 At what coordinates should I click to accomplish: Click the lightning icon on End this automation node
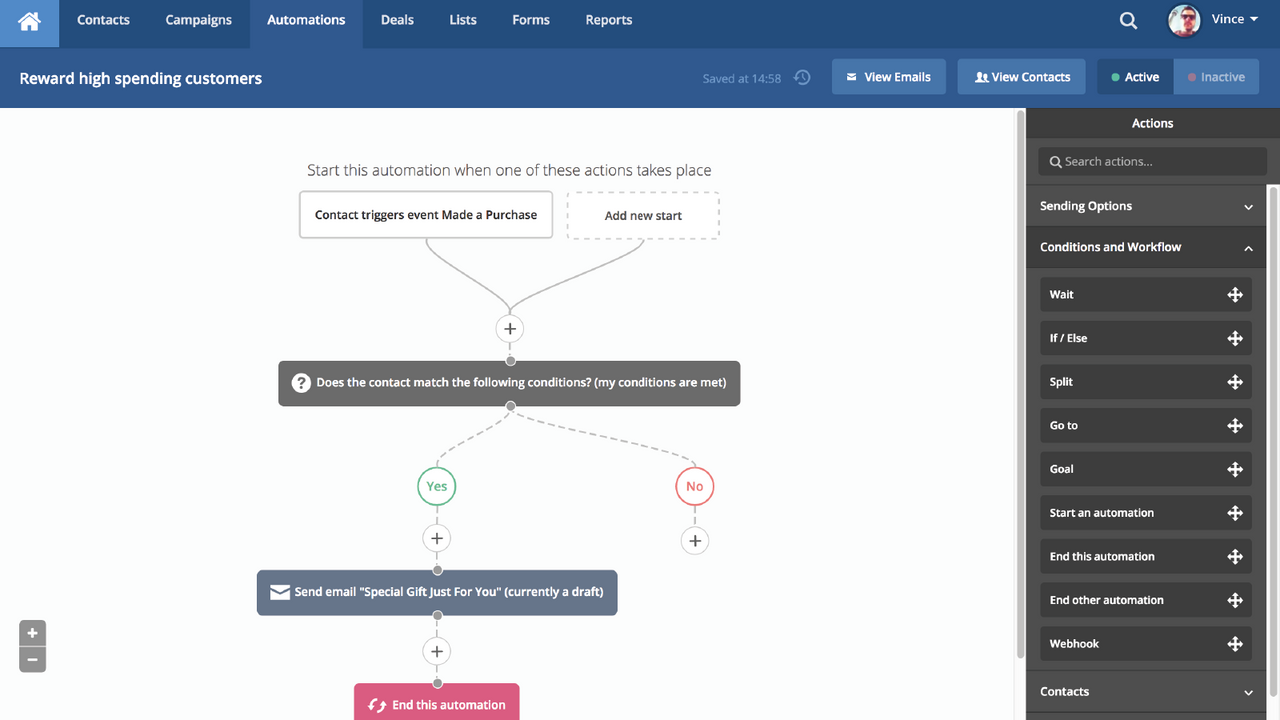[x=377, y=704]
